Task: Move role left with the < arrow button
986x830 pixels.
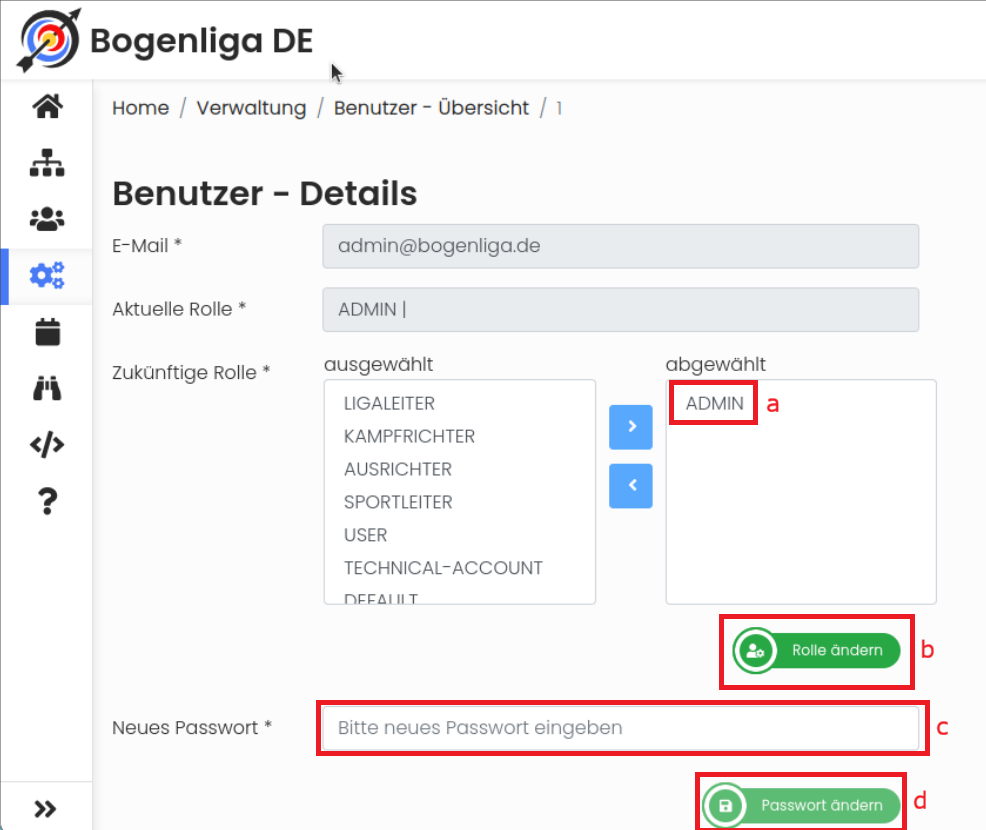Action: tap(631, 486)
